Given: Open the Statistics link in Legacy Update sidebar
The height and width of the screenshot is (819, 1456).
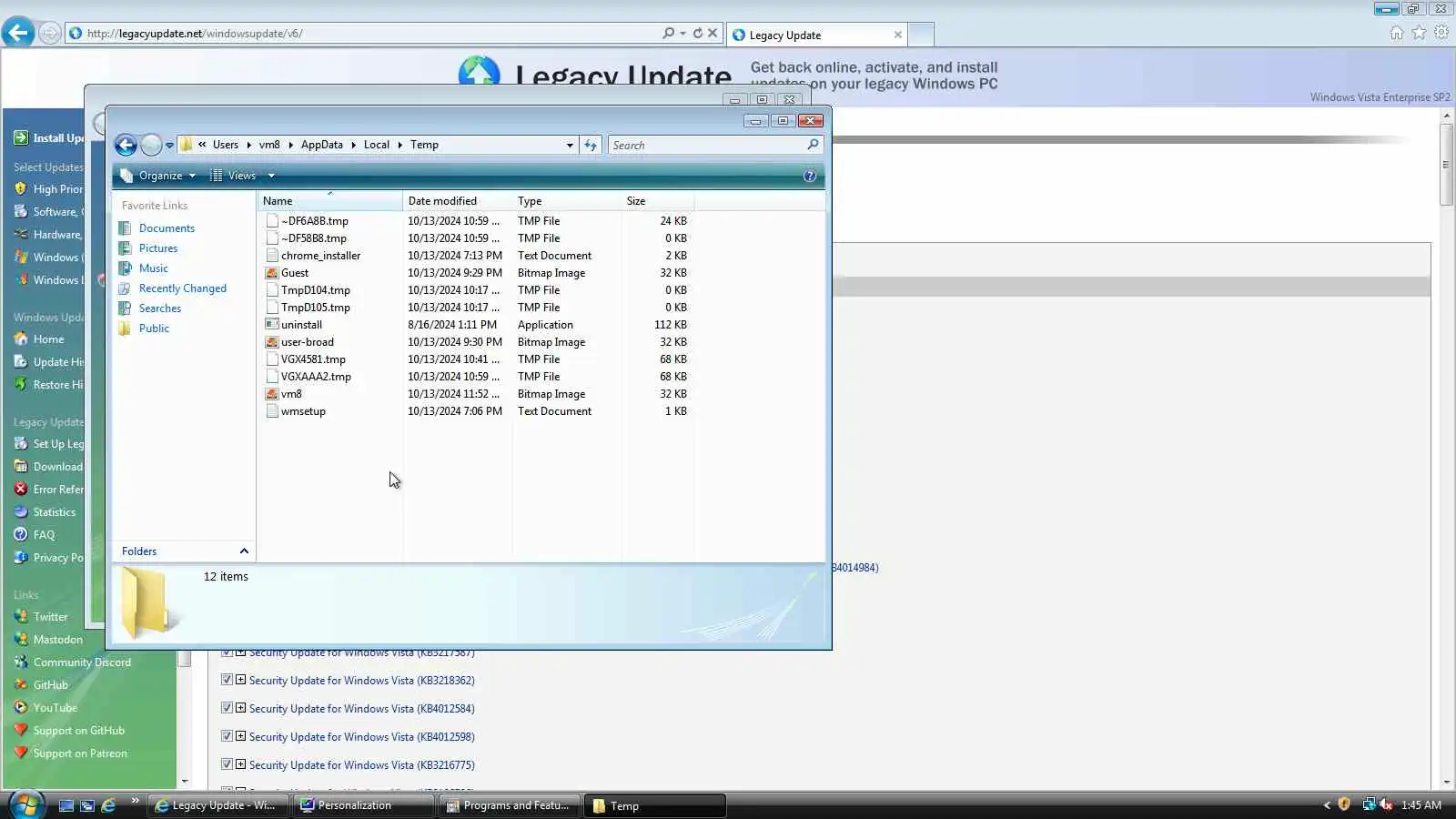Looking at the screenshot, I should (55, 512).
